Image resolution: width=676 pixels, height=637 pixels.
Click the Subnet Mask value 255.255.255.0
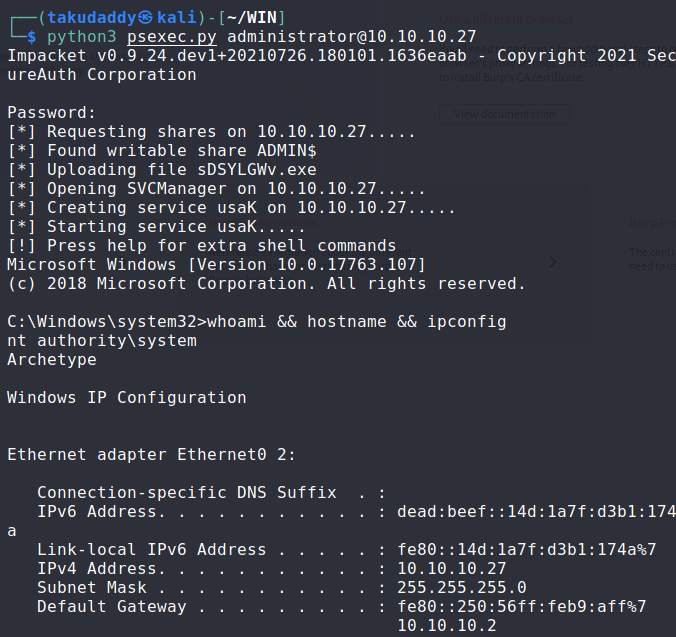tap(462, 587)
